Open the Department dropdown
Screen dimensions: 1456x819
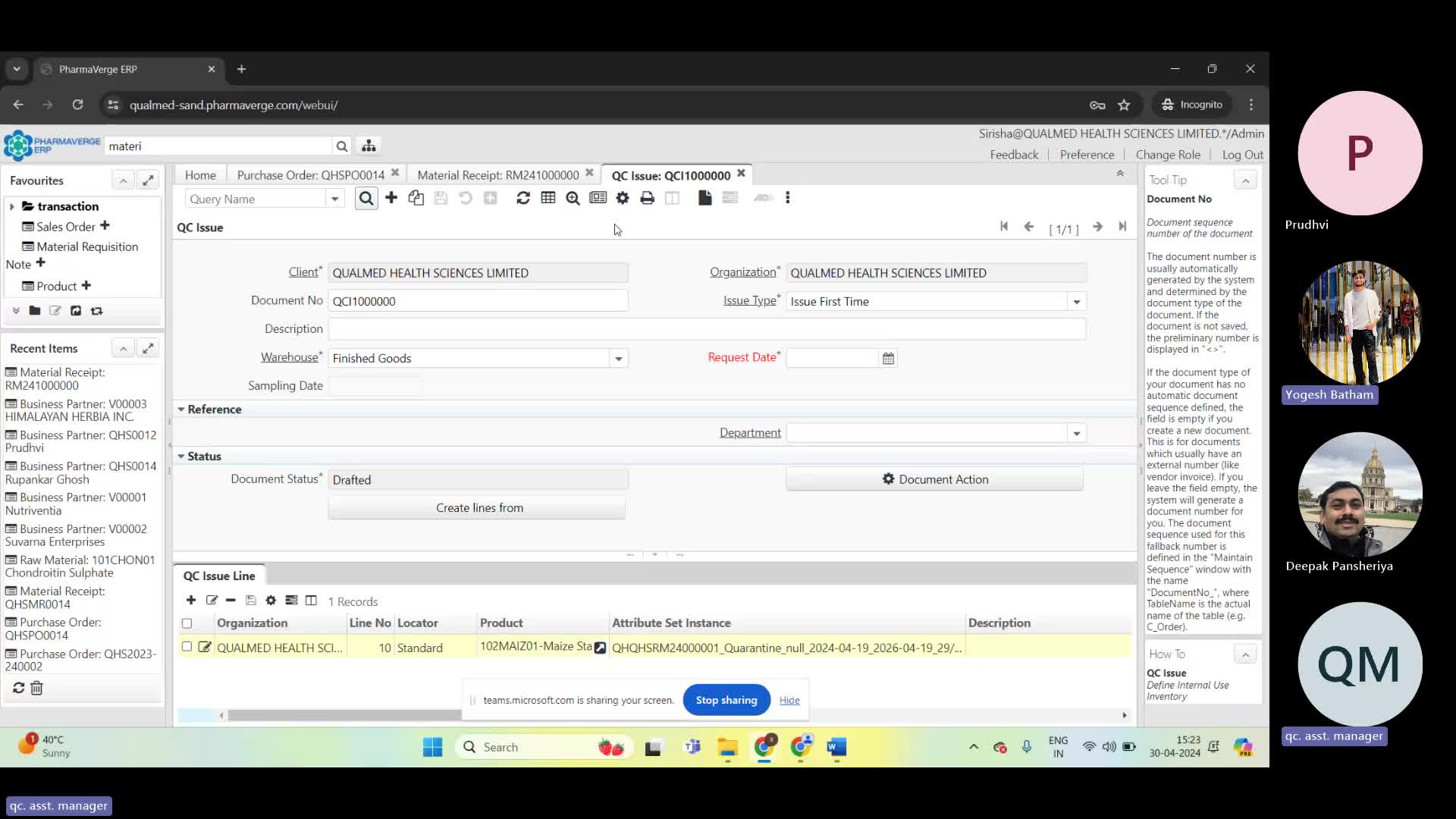[x=1077, y=433]
